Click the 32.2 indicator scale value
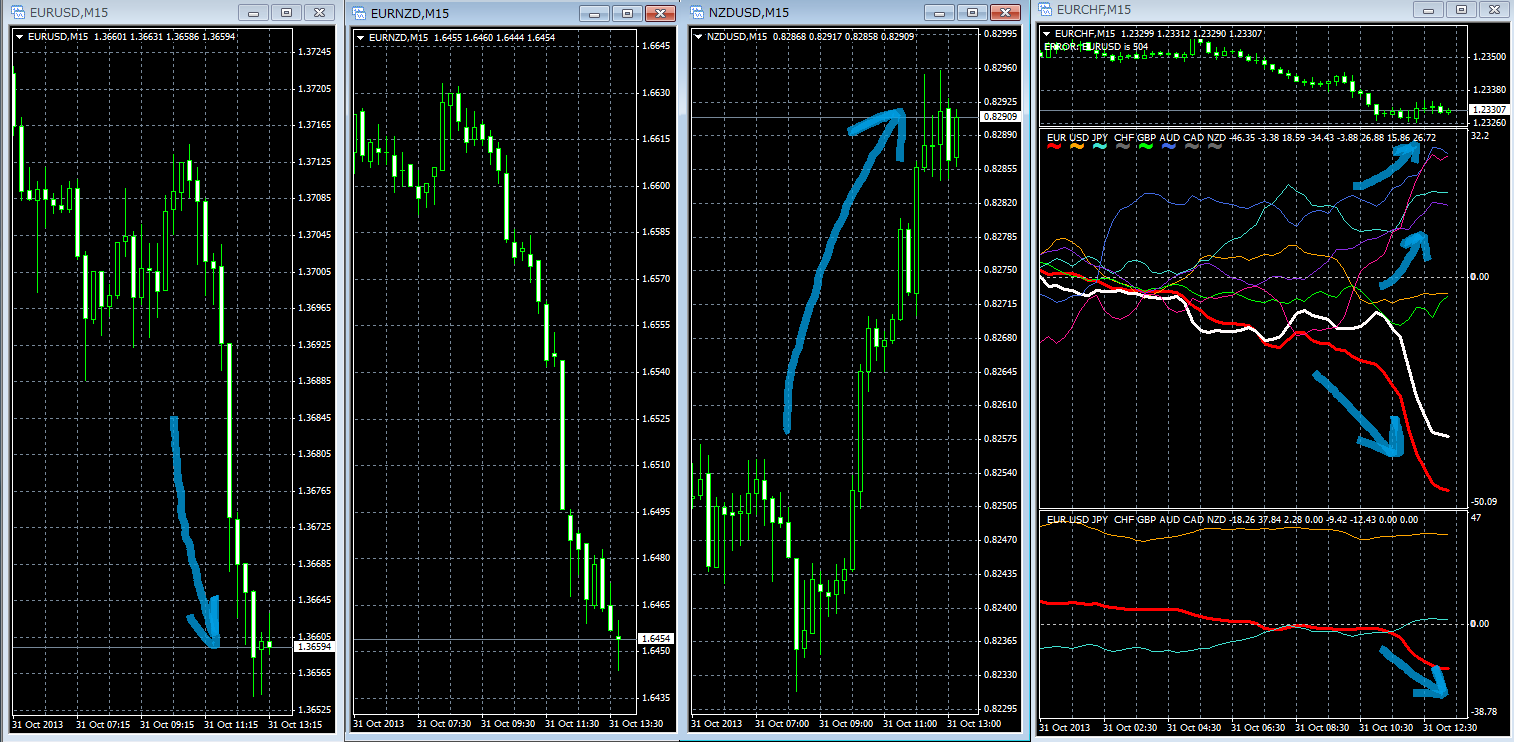The height and width of the screenshot is (742, 1514). click(x=1480, y=135)
